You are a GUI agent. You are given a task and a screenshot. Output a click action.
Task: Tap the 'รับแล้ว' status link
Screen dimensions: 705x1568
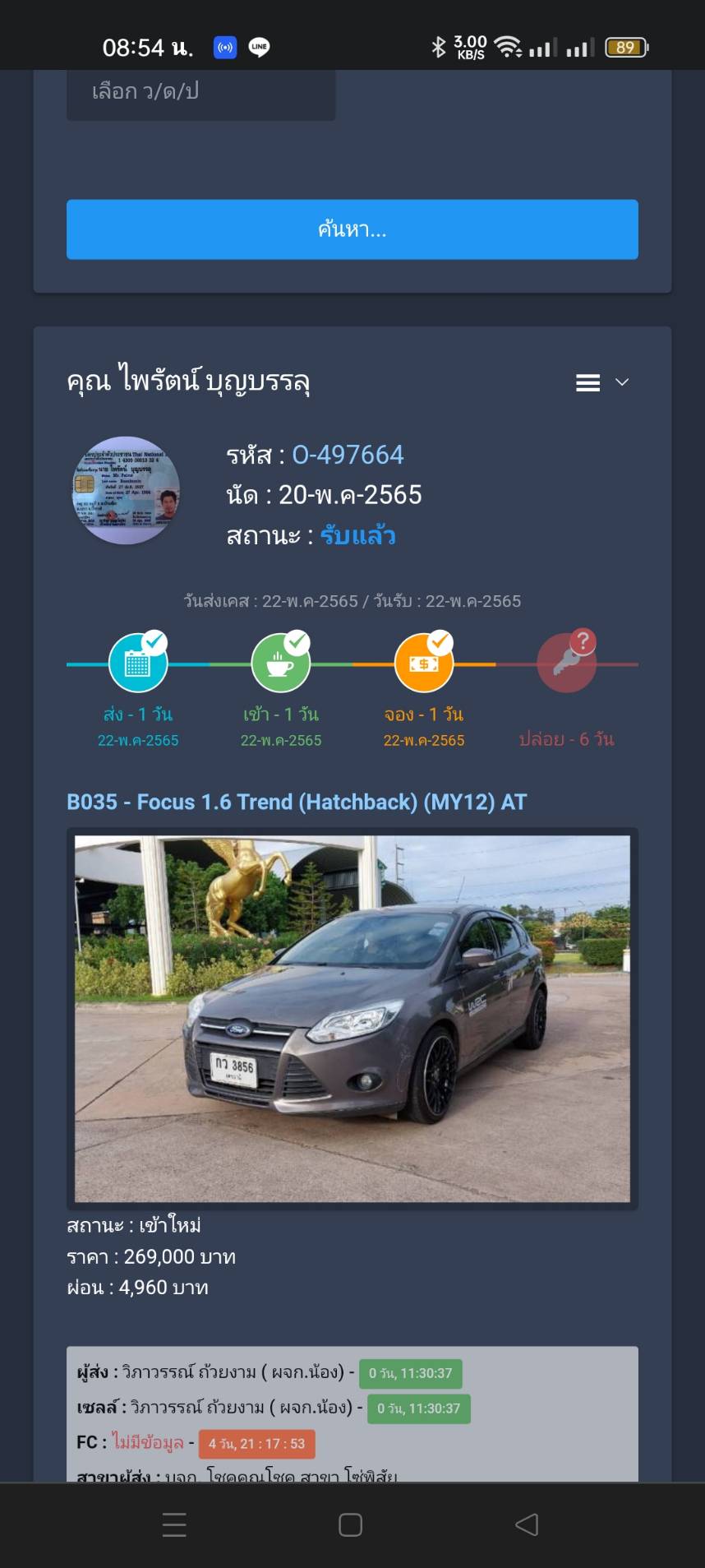[357, 536]
